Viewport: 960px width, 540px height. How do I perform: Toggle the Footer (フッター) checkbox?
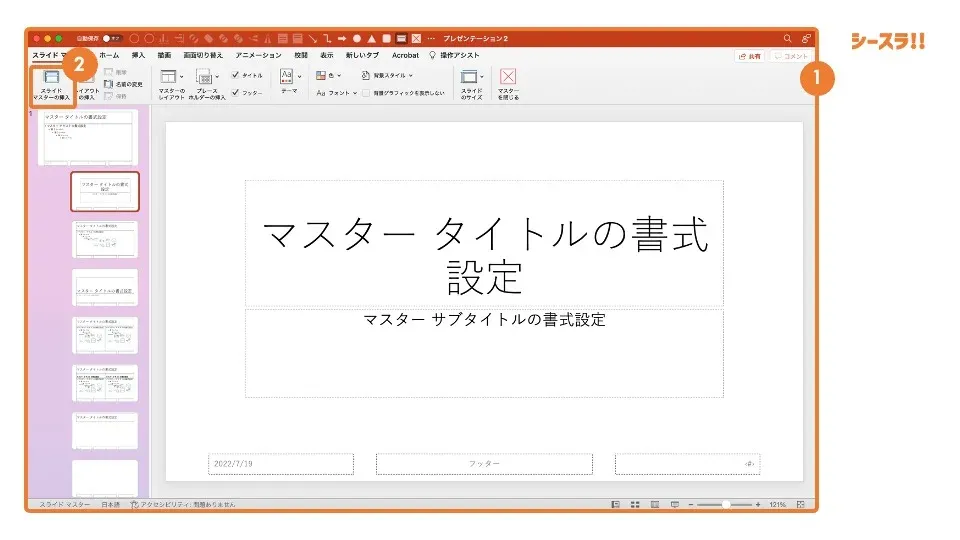point(235,92)
